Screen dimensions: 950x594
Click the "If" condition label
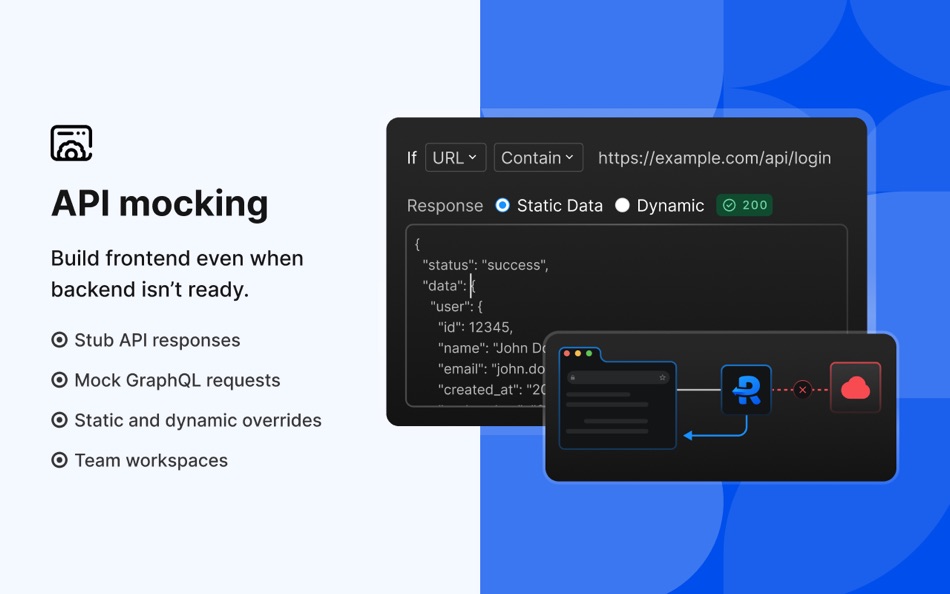pyautogui.click(x=411, y=158)
